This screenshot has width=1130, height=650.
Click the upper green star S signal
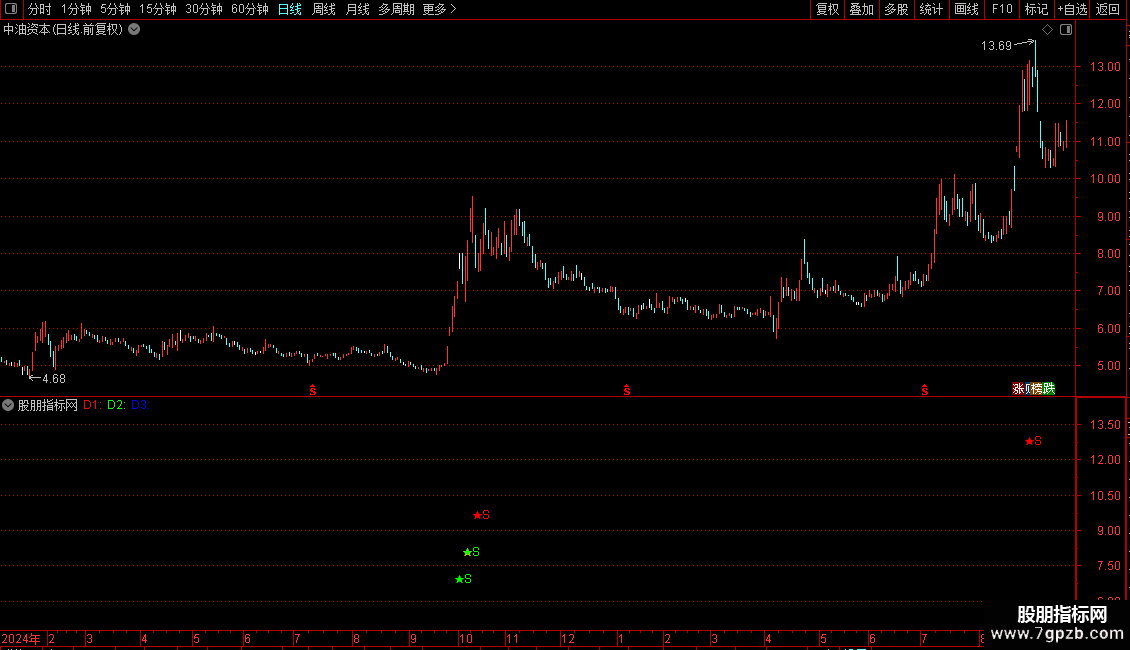(471, 552)
